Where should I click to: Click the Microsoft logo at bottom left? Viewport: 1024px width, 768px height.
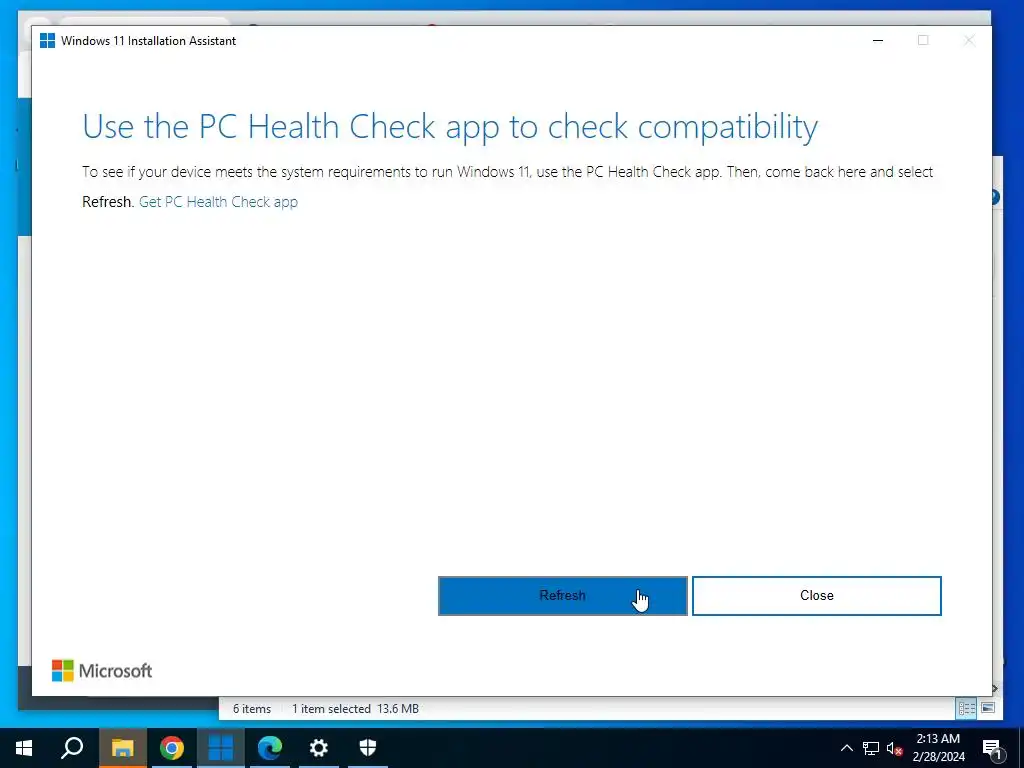tap(102, 671)
